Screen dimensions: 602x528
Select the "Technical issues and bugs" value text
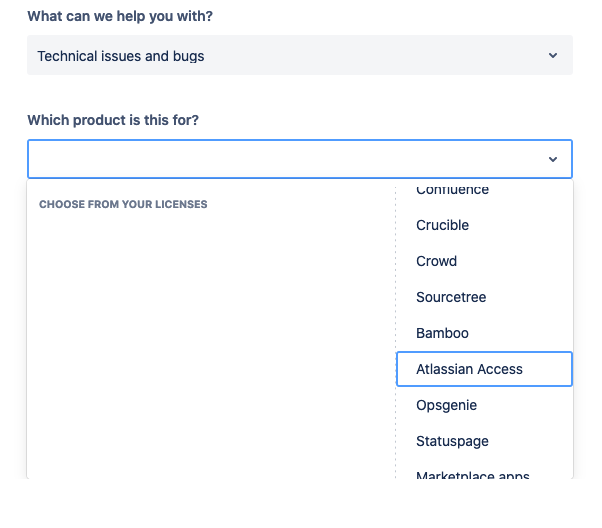[121, 56]
